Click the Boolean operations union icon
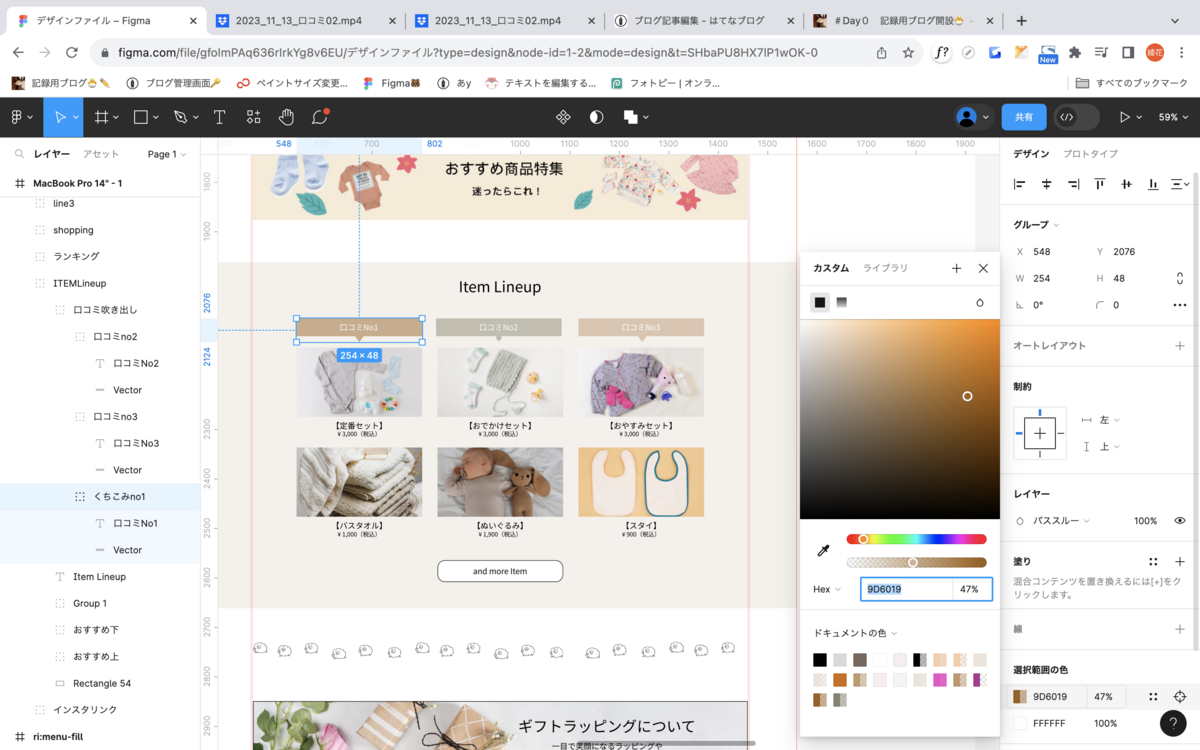This screenshot has width=1200, height=750. (631, 117)
